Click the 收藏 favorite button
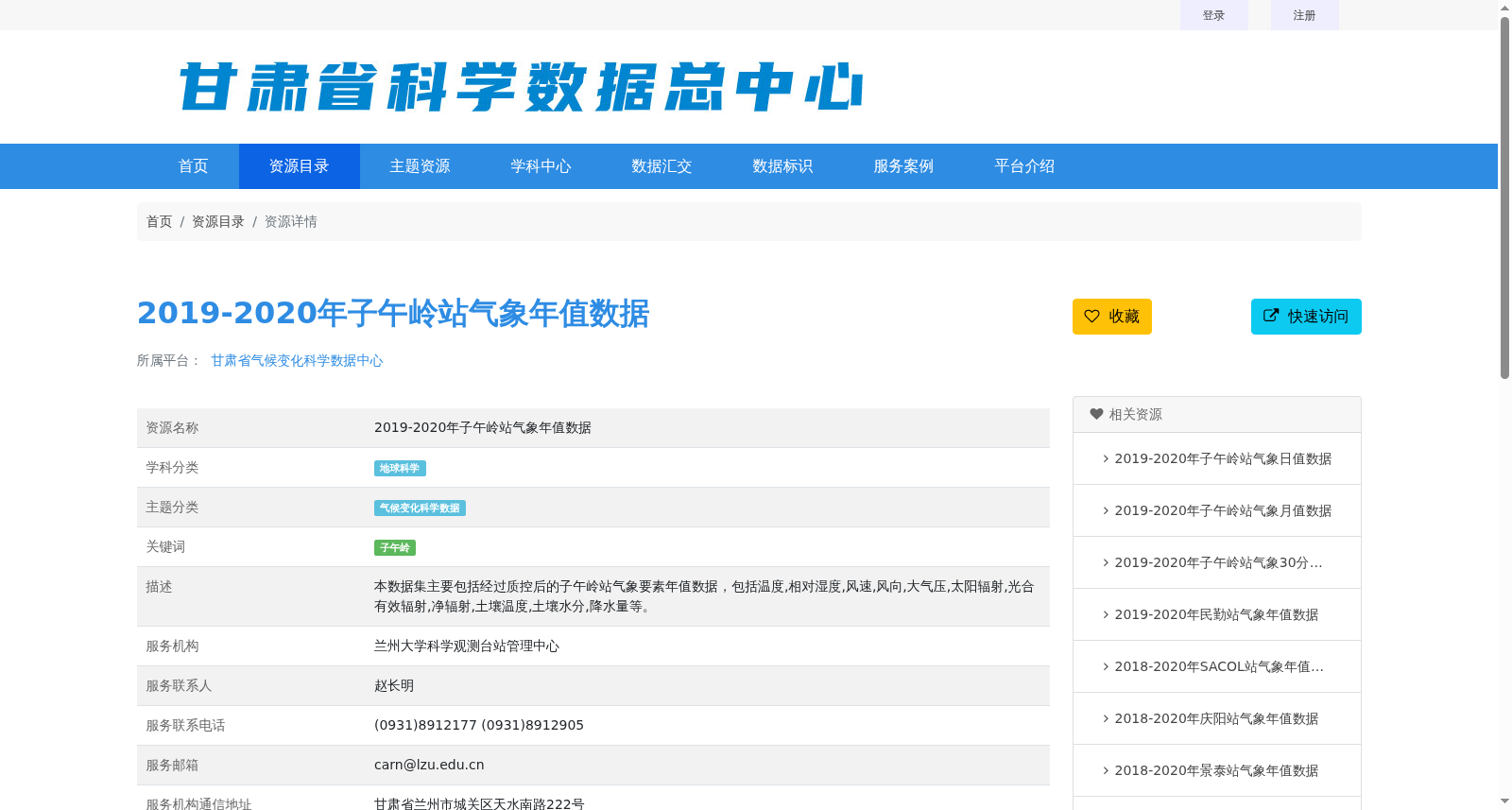The width and height of the screenshot is (1512, 810). (x=1112, y=317)
